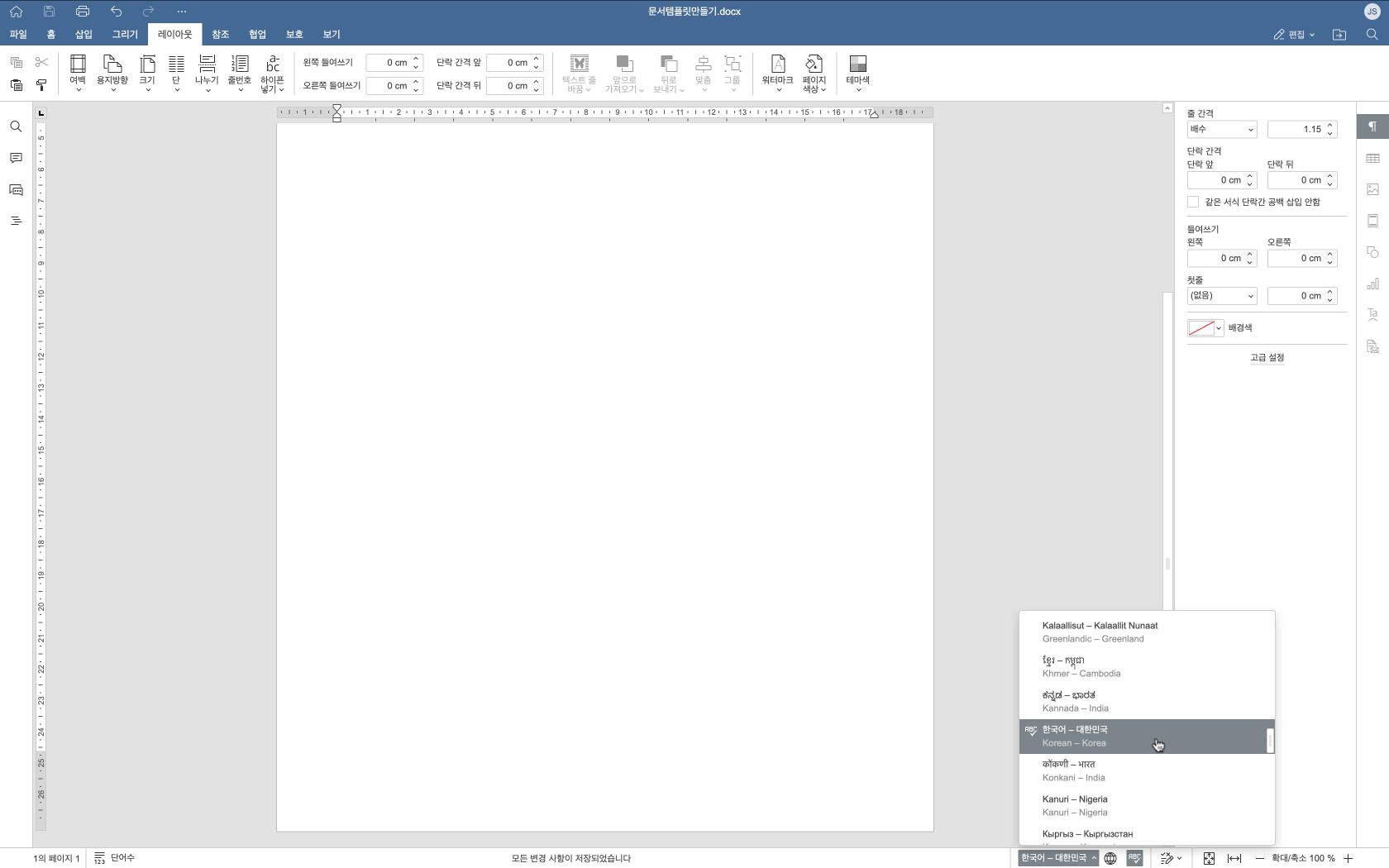Viewport: 1389px width, 868px height.
Task: Open the 여백 (margins) menu
Action: pos(78,73)
